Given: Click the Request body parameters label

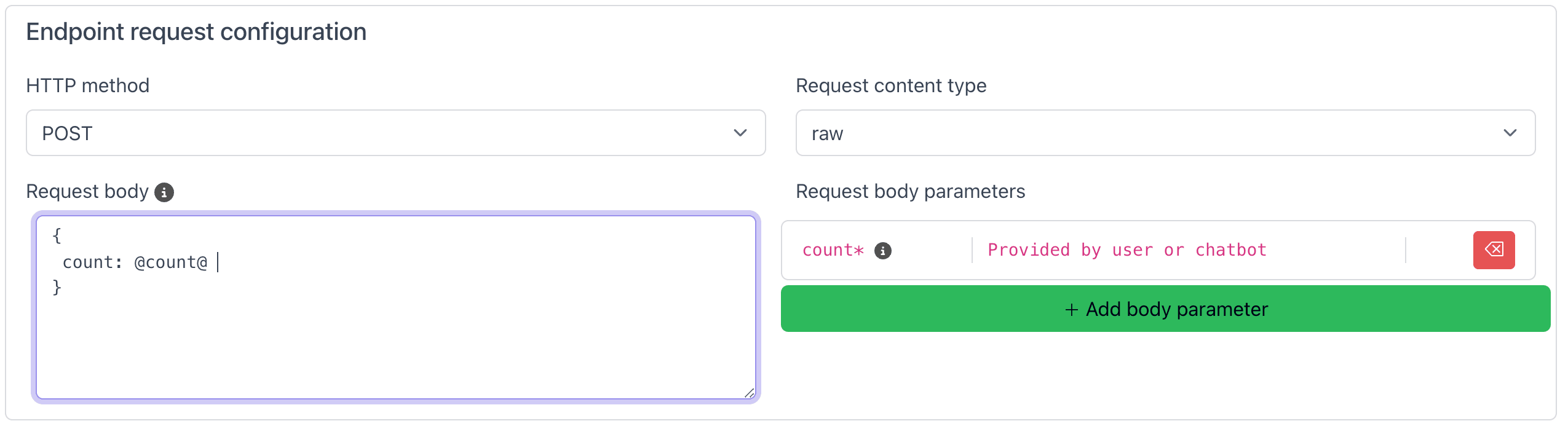Looking at the screenshot, I should pos(910,192).
